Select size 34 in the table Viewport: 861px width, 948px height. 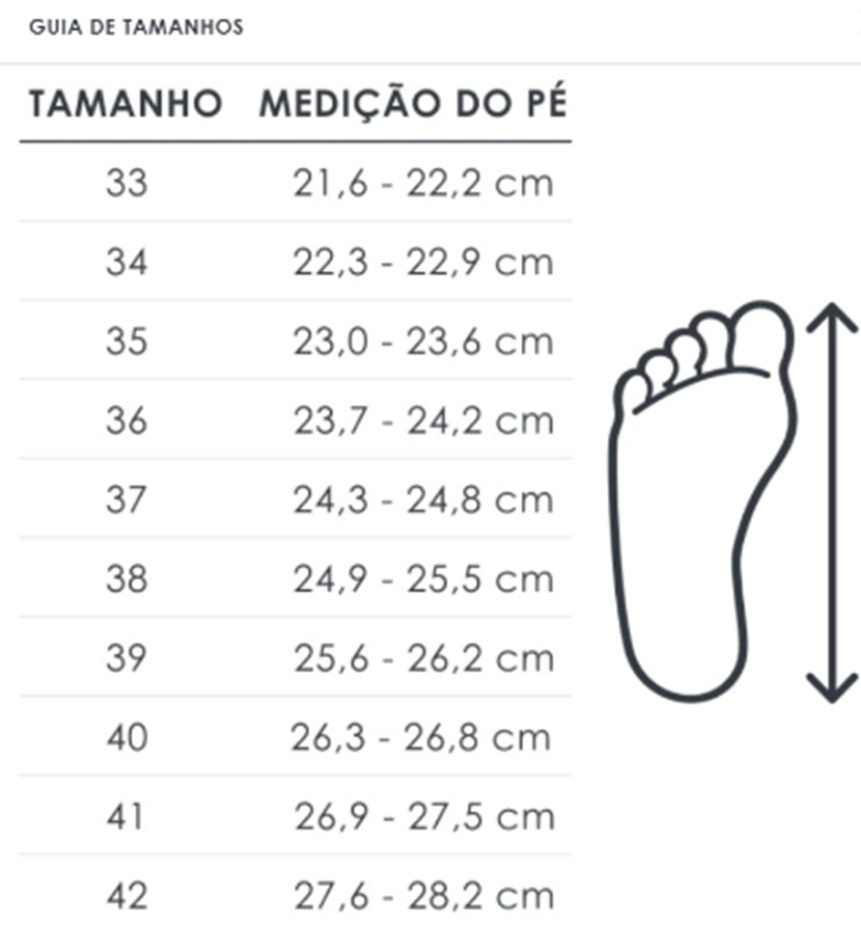pyautogui.click(x=126, y=262)
